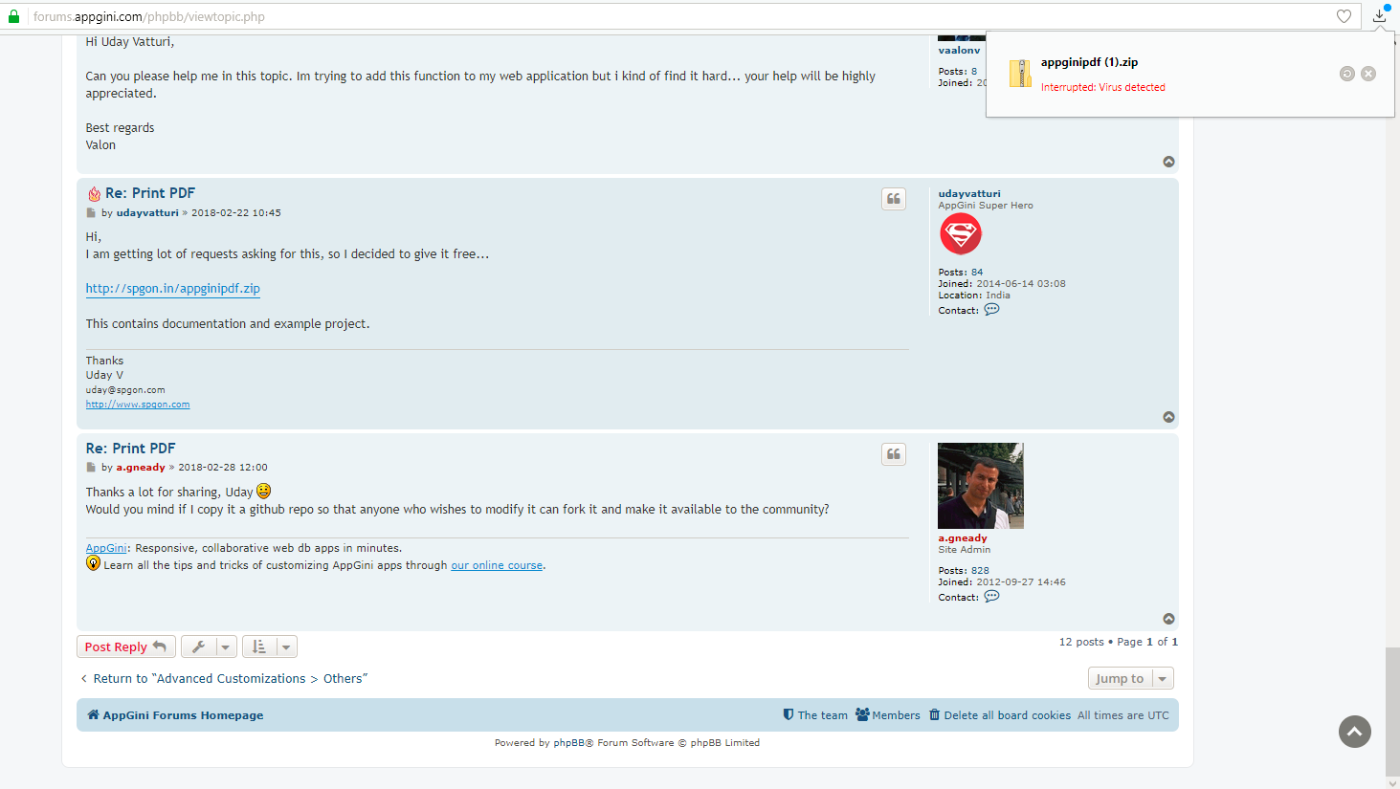Click Delete all board cookies
Image resolution: width=1400 pixels, height=789 pixels.
click(x=1000, y=715)
